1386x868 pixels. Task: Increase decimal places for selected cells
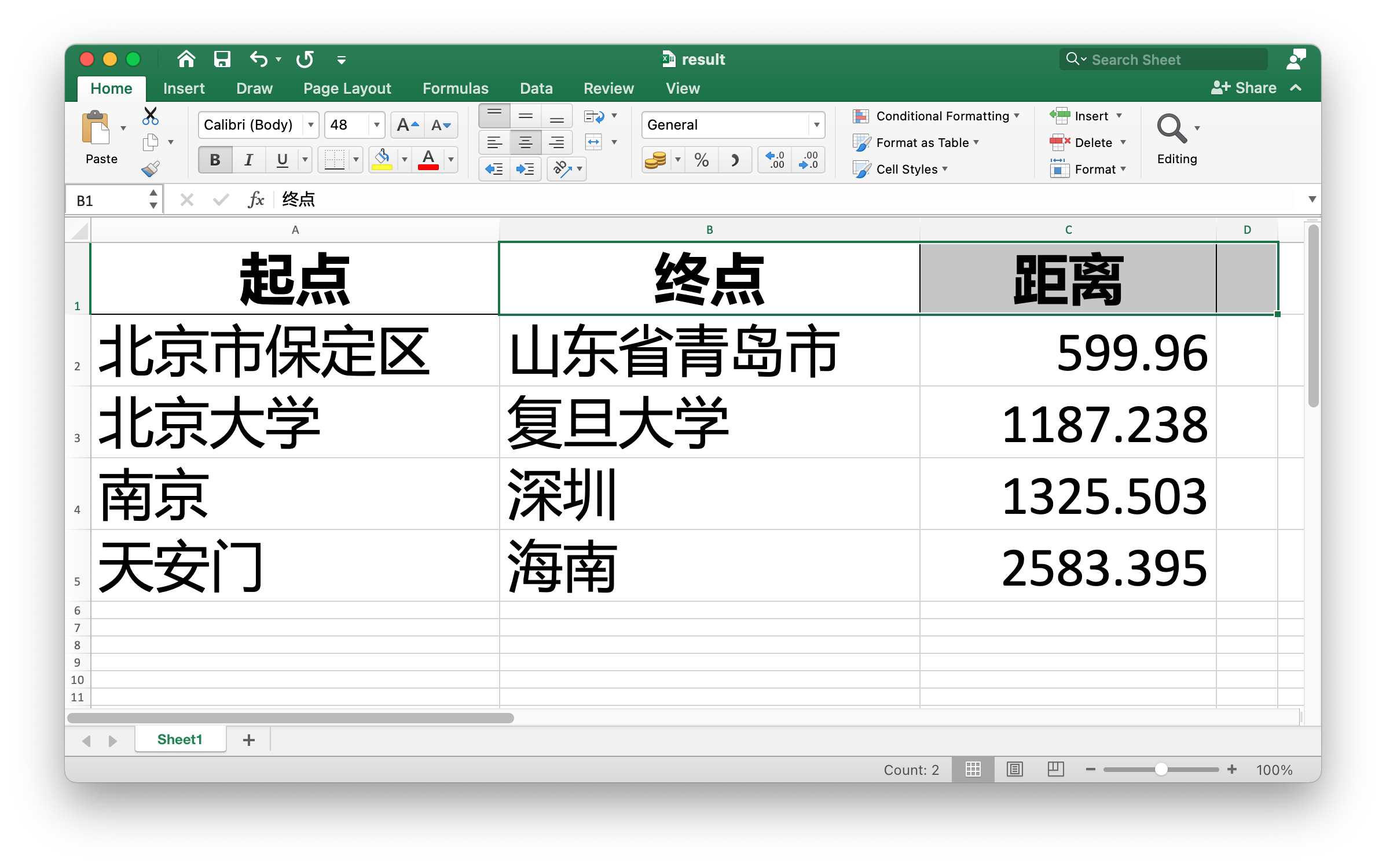tap(775, 160)
